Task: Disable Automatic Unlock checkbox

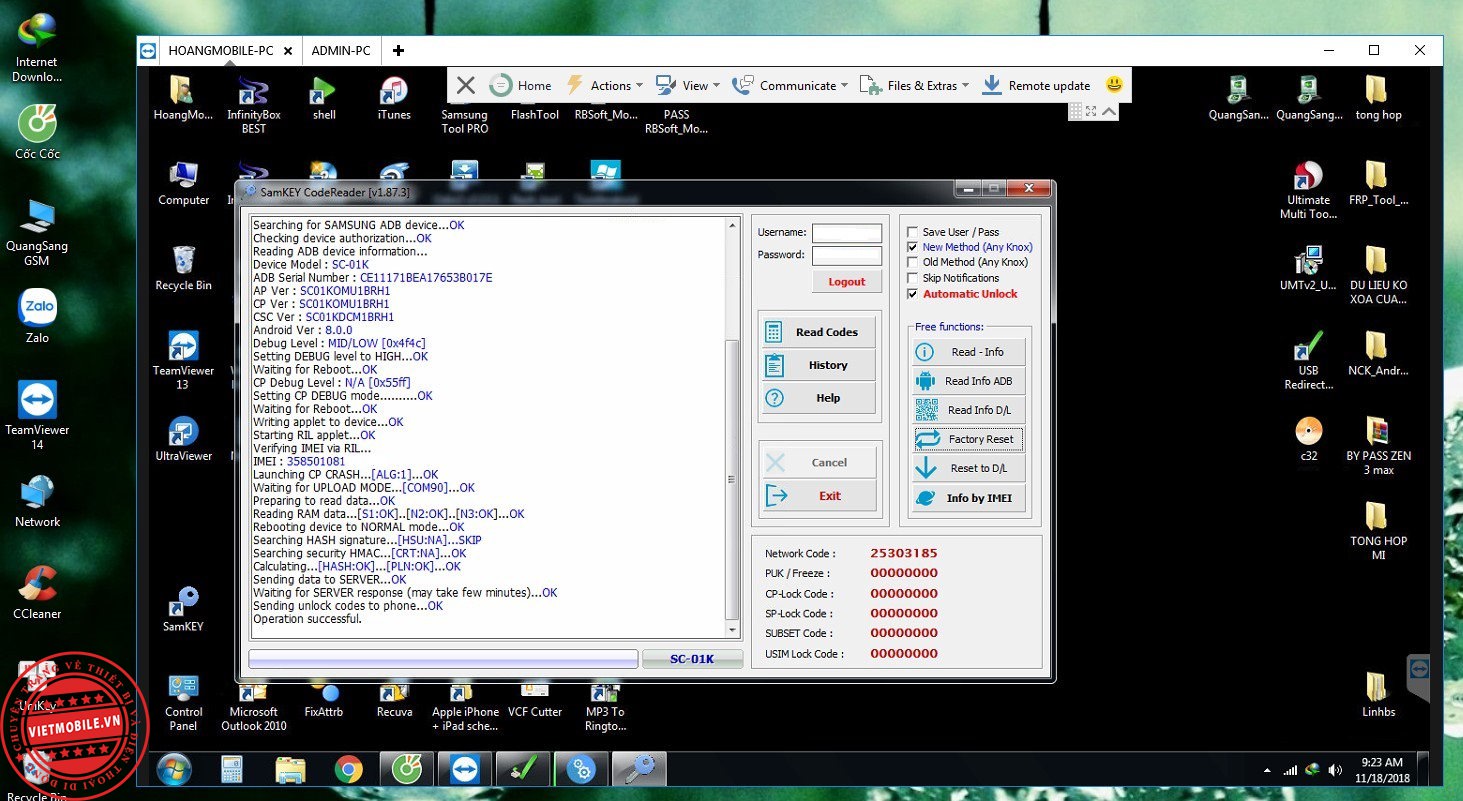Action: [x=912, y=294]
